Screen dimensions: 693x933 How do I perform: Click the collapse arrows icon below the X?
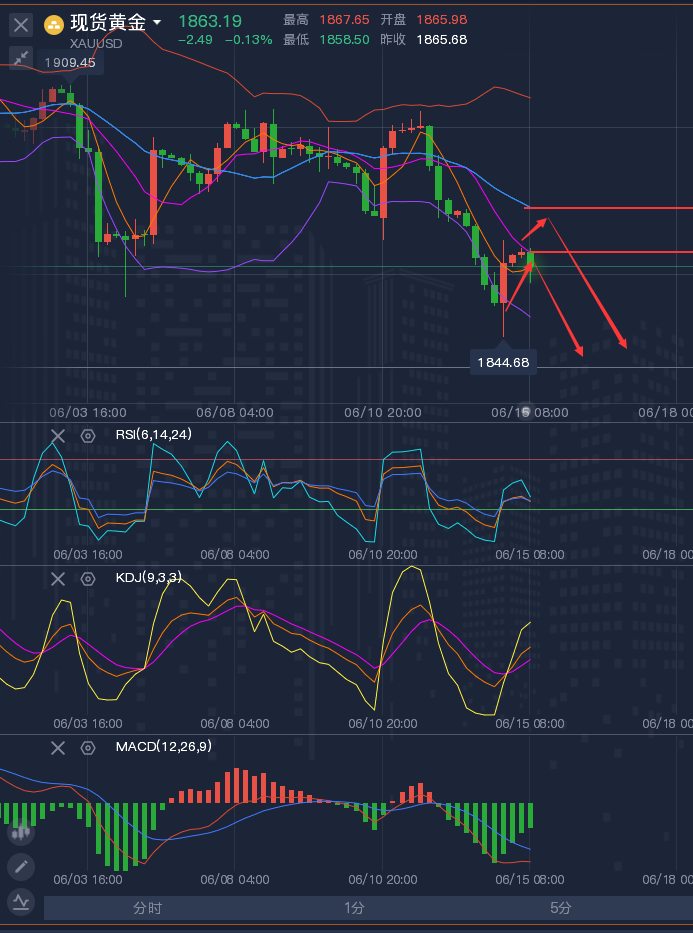[x=21, y=59]
